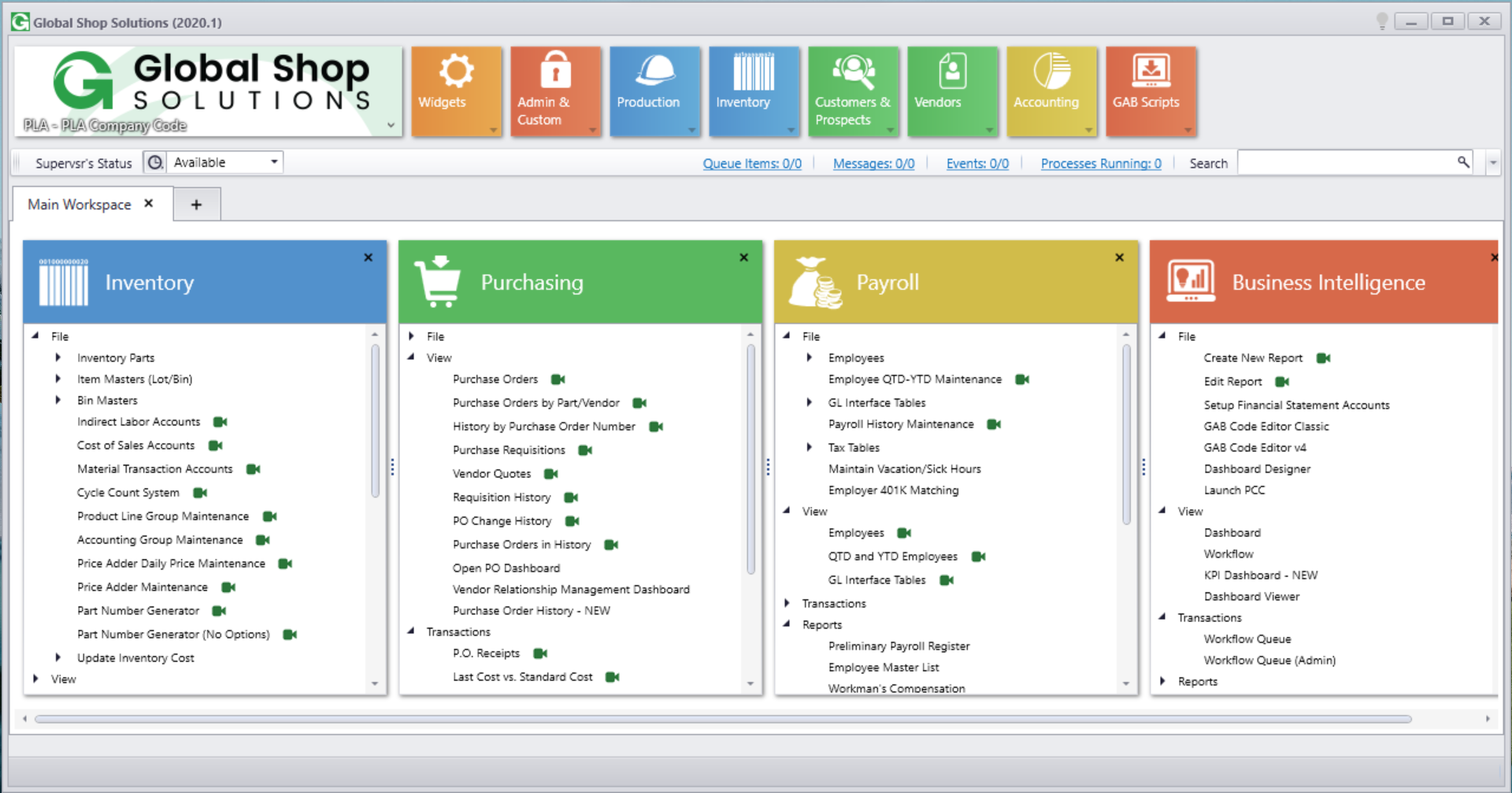Click the Processes Running: 0 link
This screenshot has height=793, width=1512.
point(1100,163)
